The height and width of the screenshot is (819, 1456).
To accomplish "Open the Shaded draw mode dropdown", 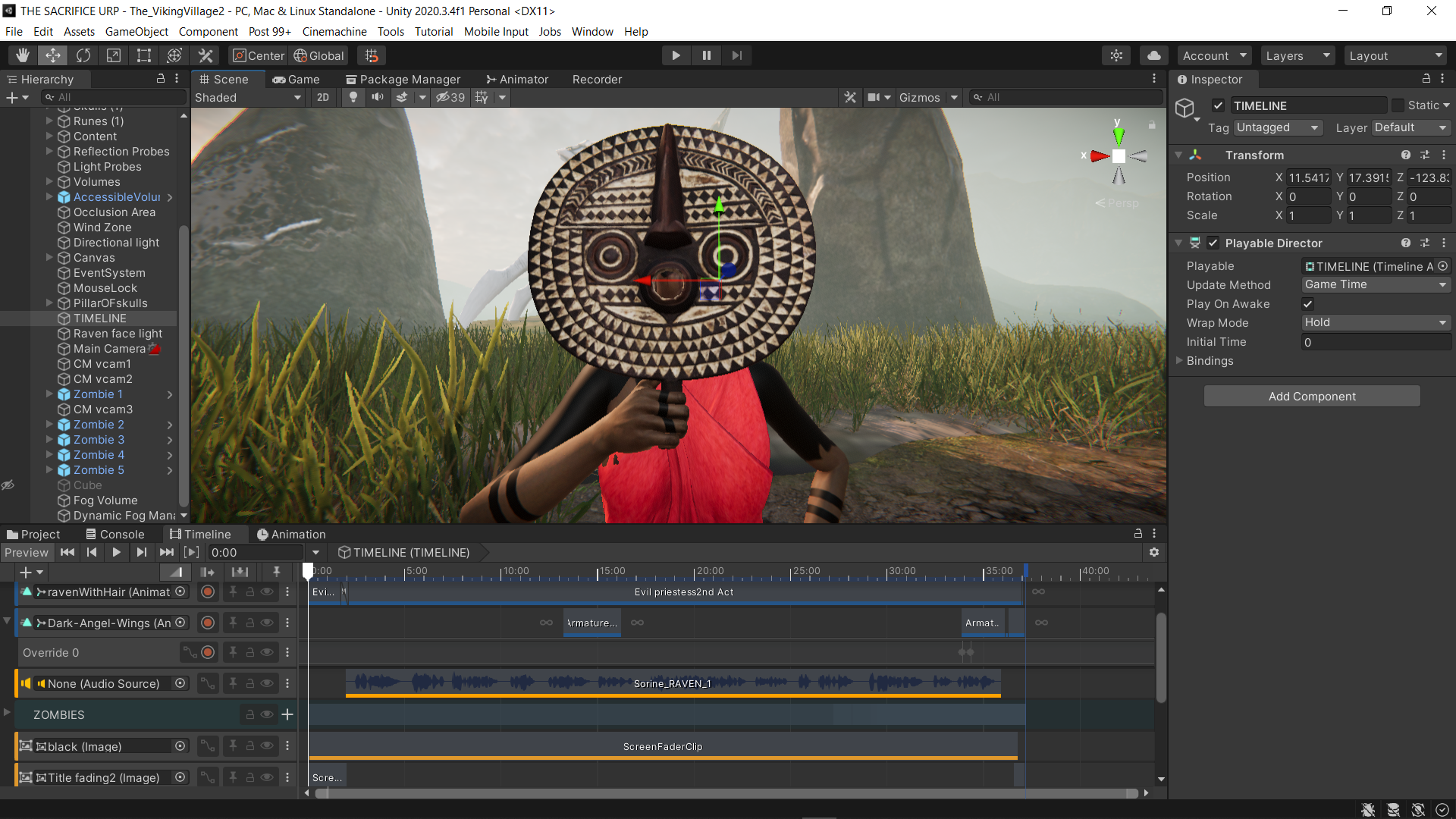I will [248, 97].
